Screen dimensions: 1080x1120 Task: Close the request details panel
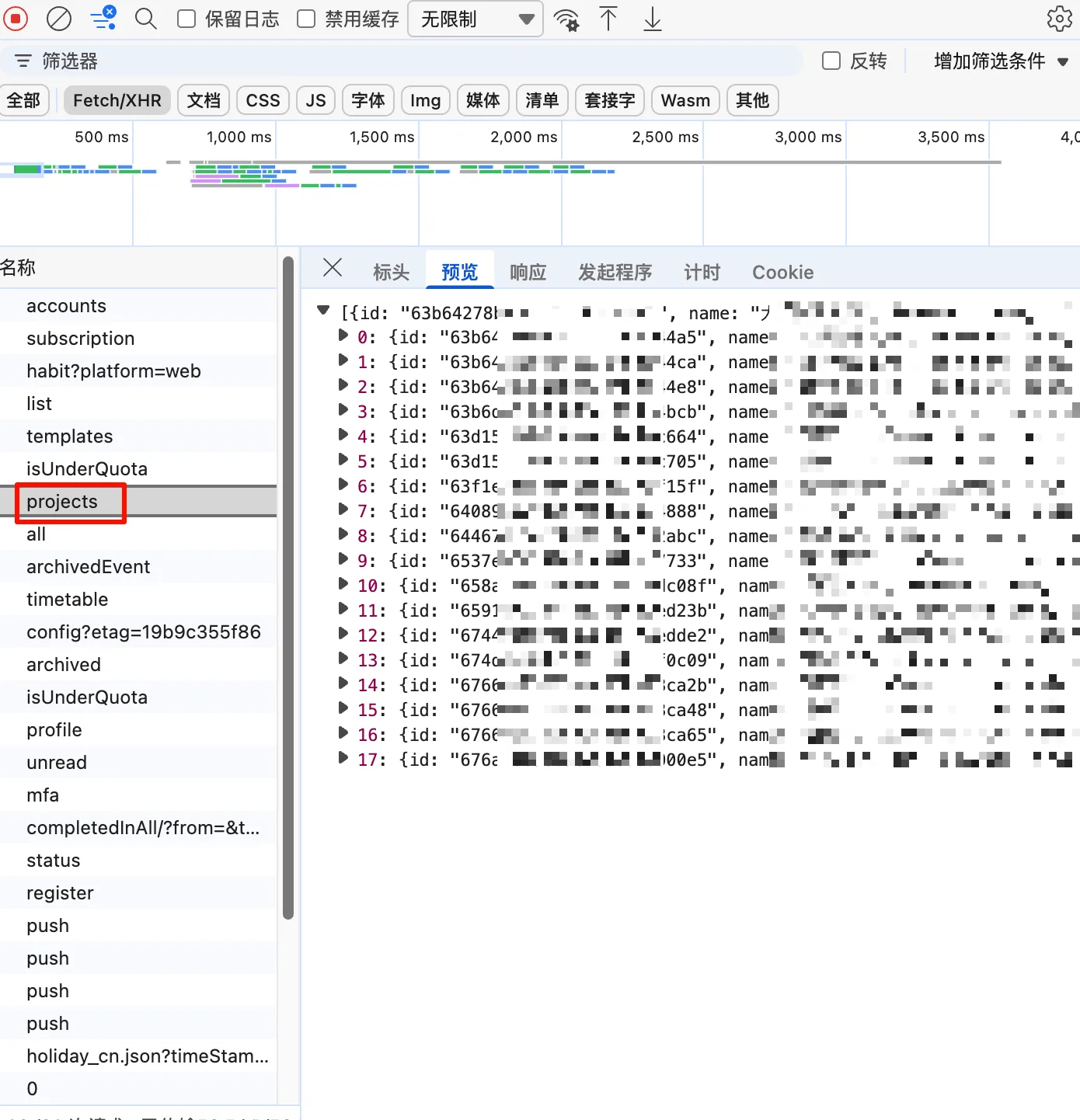[333, 268]
